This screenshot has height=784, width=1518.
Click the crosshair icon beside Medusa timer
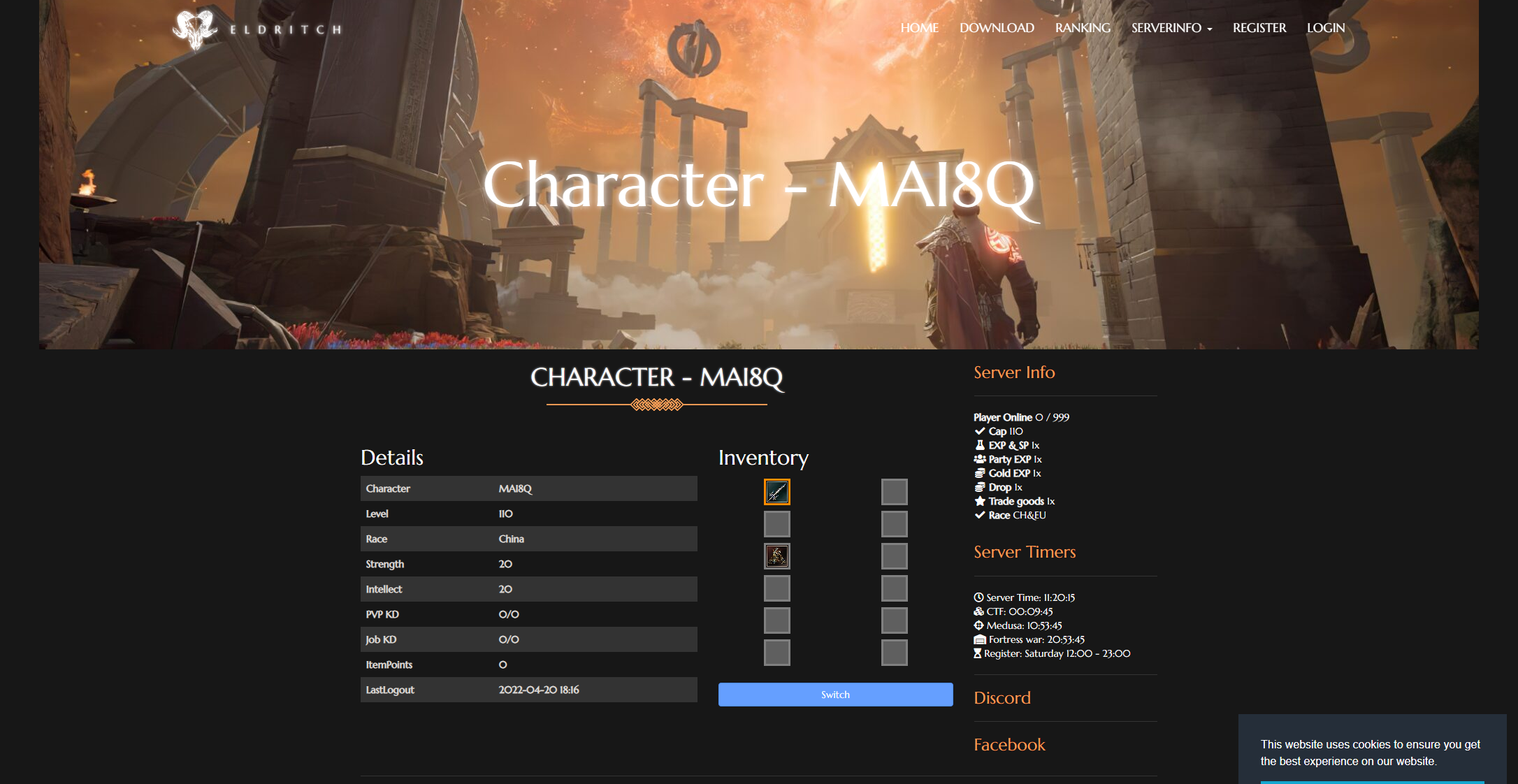[x=978, y=625]
